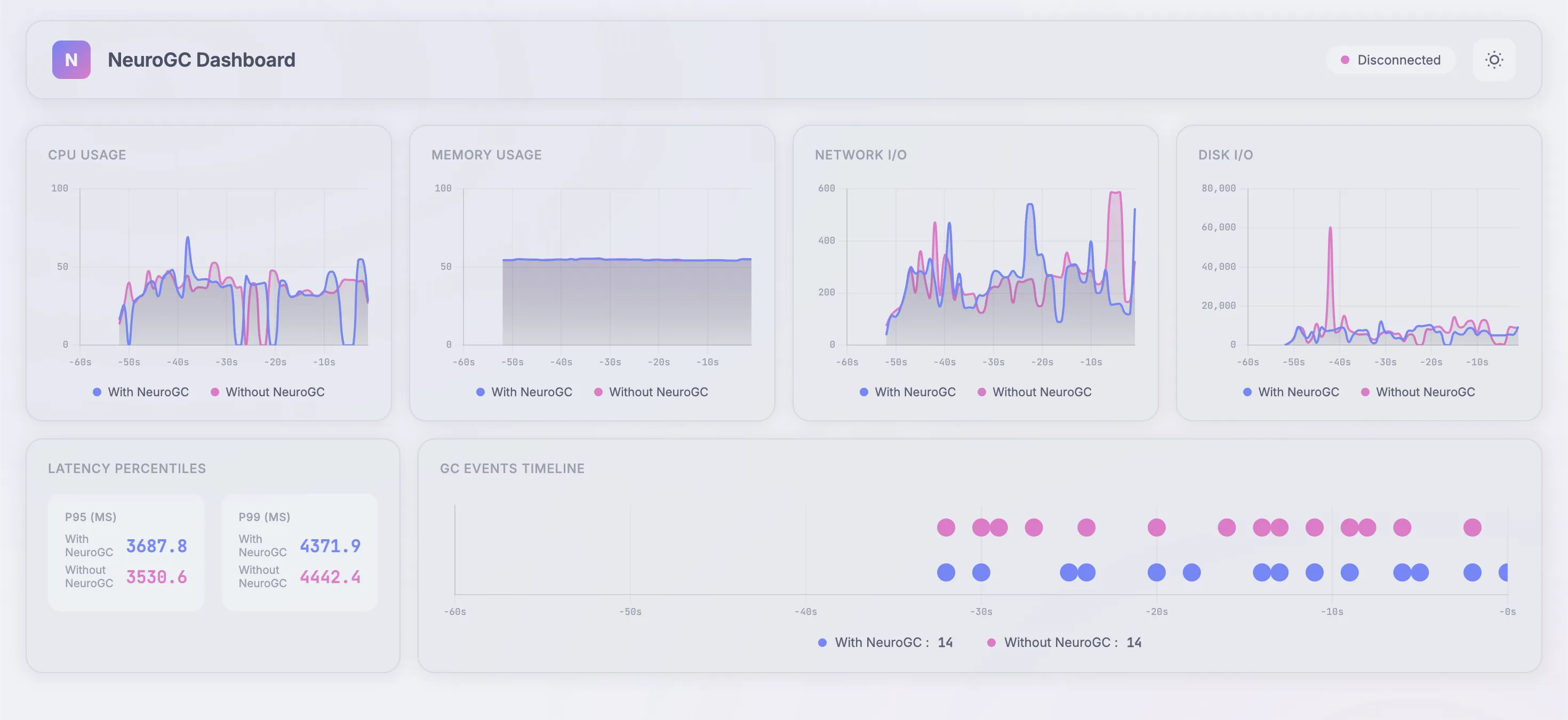The height and width of the screenshot is (720, 1568).
Task: Click the last pink GC event marker
Action: (1472, 527)
